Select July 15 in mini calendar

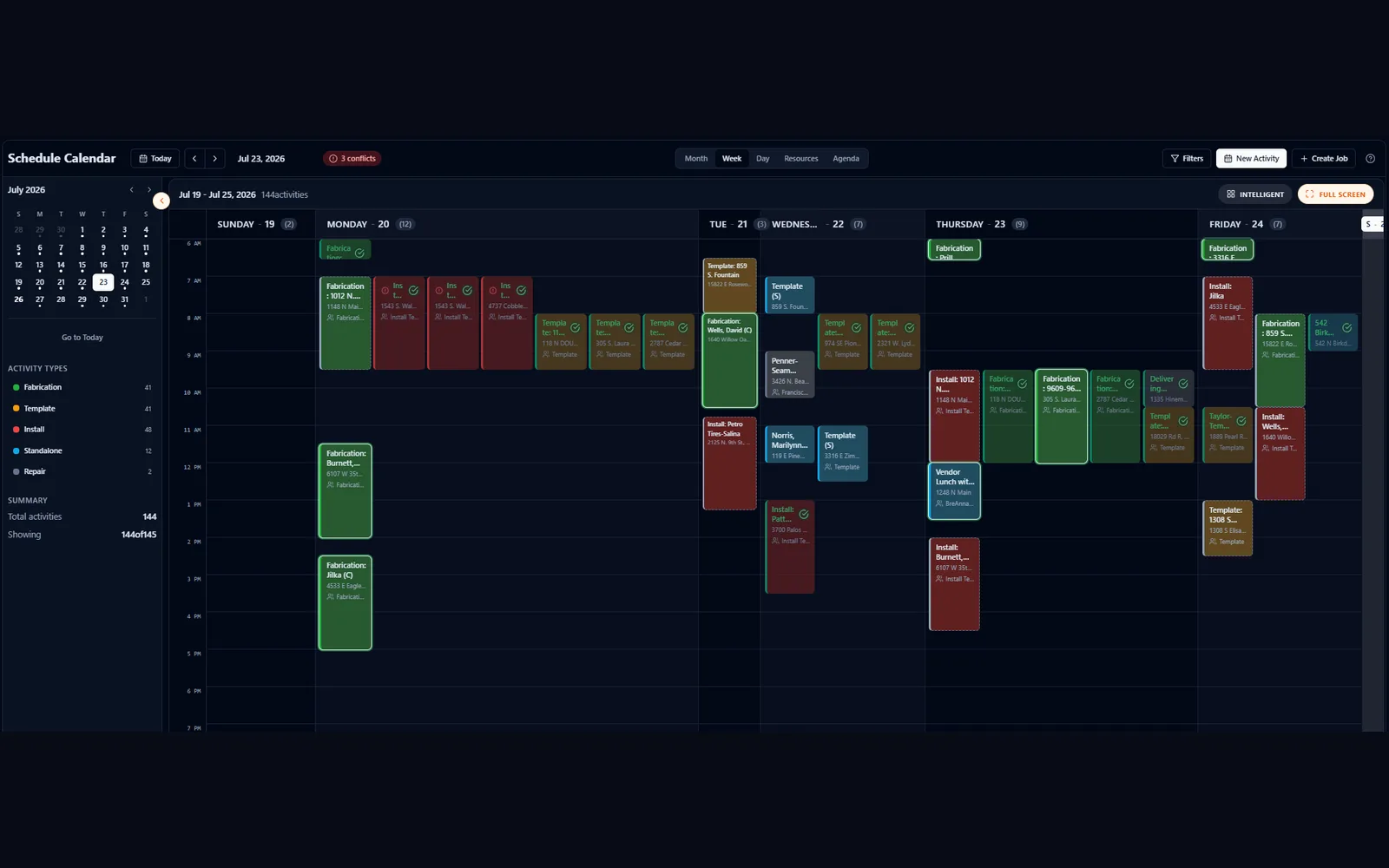click(82, 266)
